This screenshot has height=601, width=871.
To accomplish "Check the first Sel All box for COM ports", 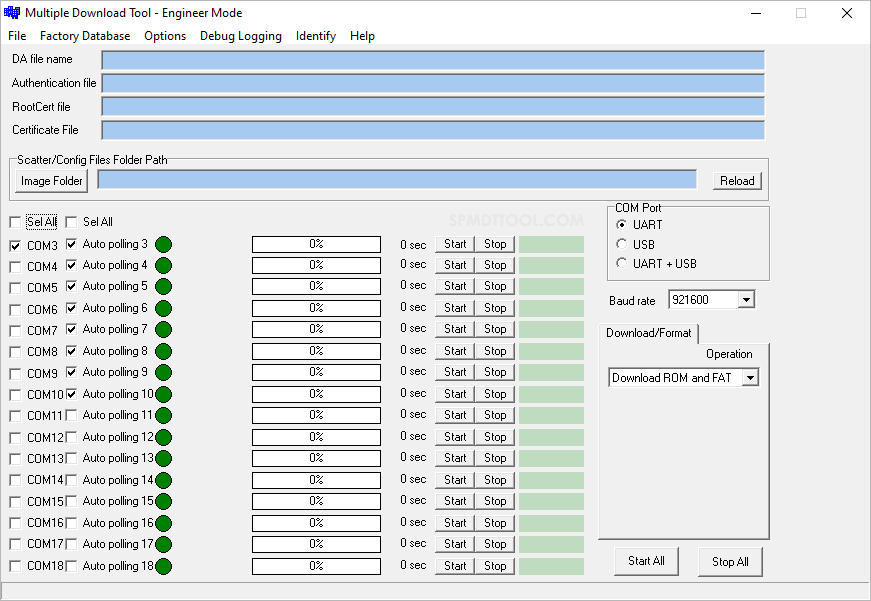I will click(x=16, y=222).
